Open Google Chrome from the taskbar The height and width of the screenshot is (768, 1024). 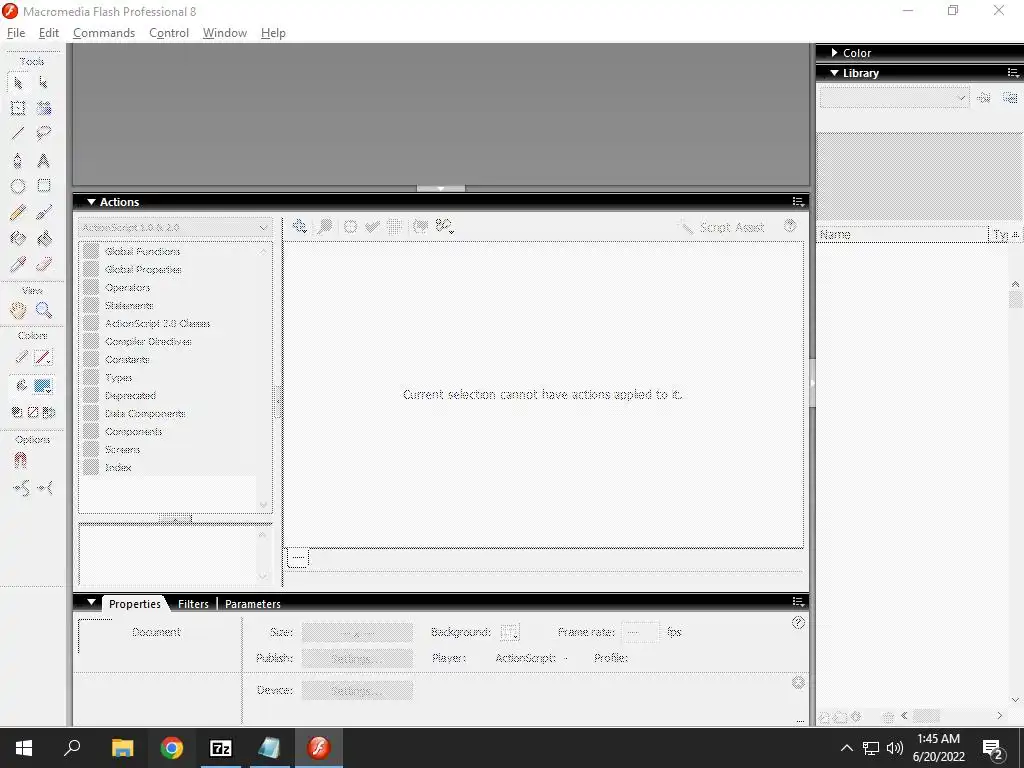pos(172,748)
